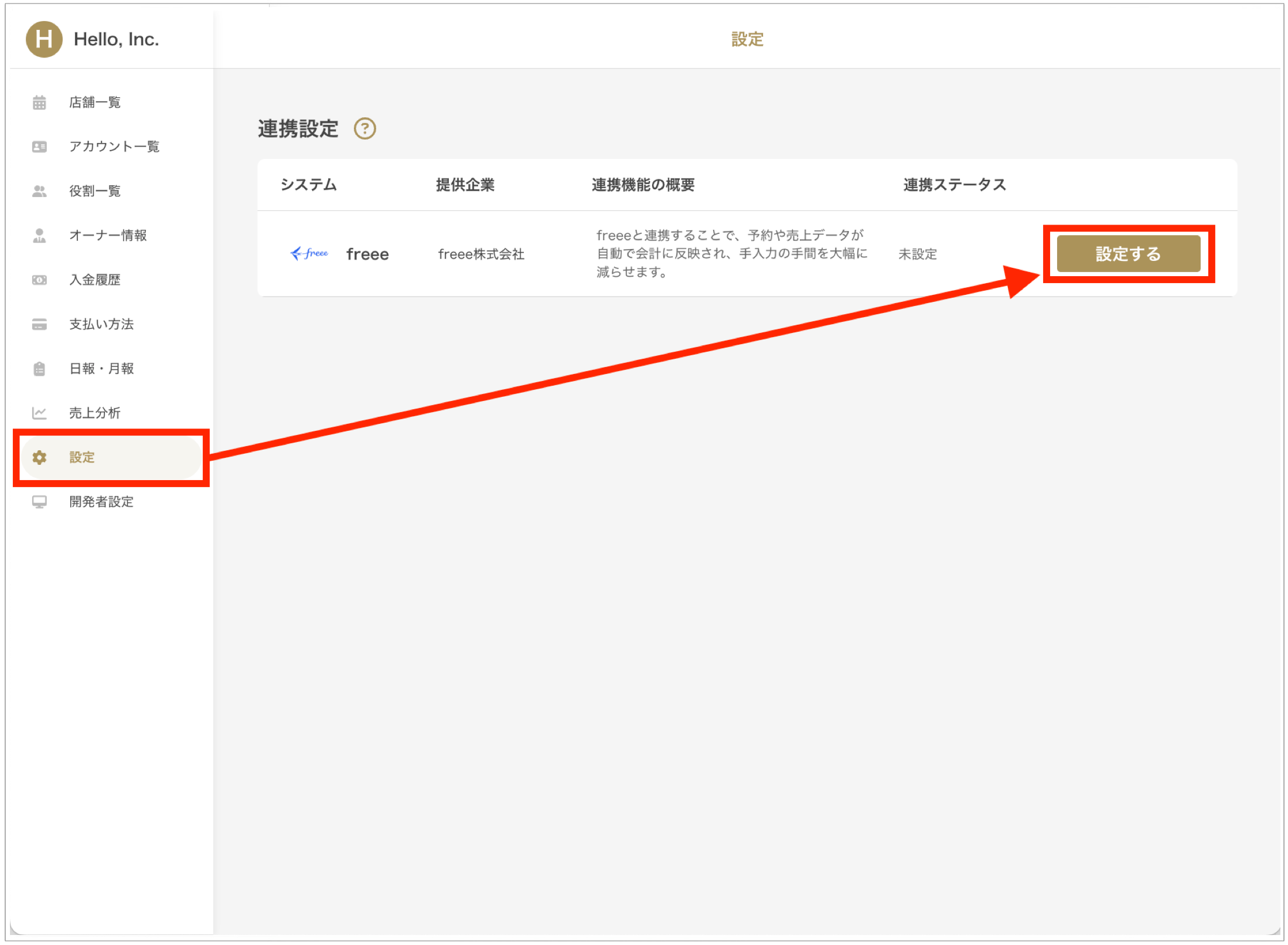Screen dimensions: 1288x945
Task: Click the 開発者設定 monitor icon
Action: 39,502
